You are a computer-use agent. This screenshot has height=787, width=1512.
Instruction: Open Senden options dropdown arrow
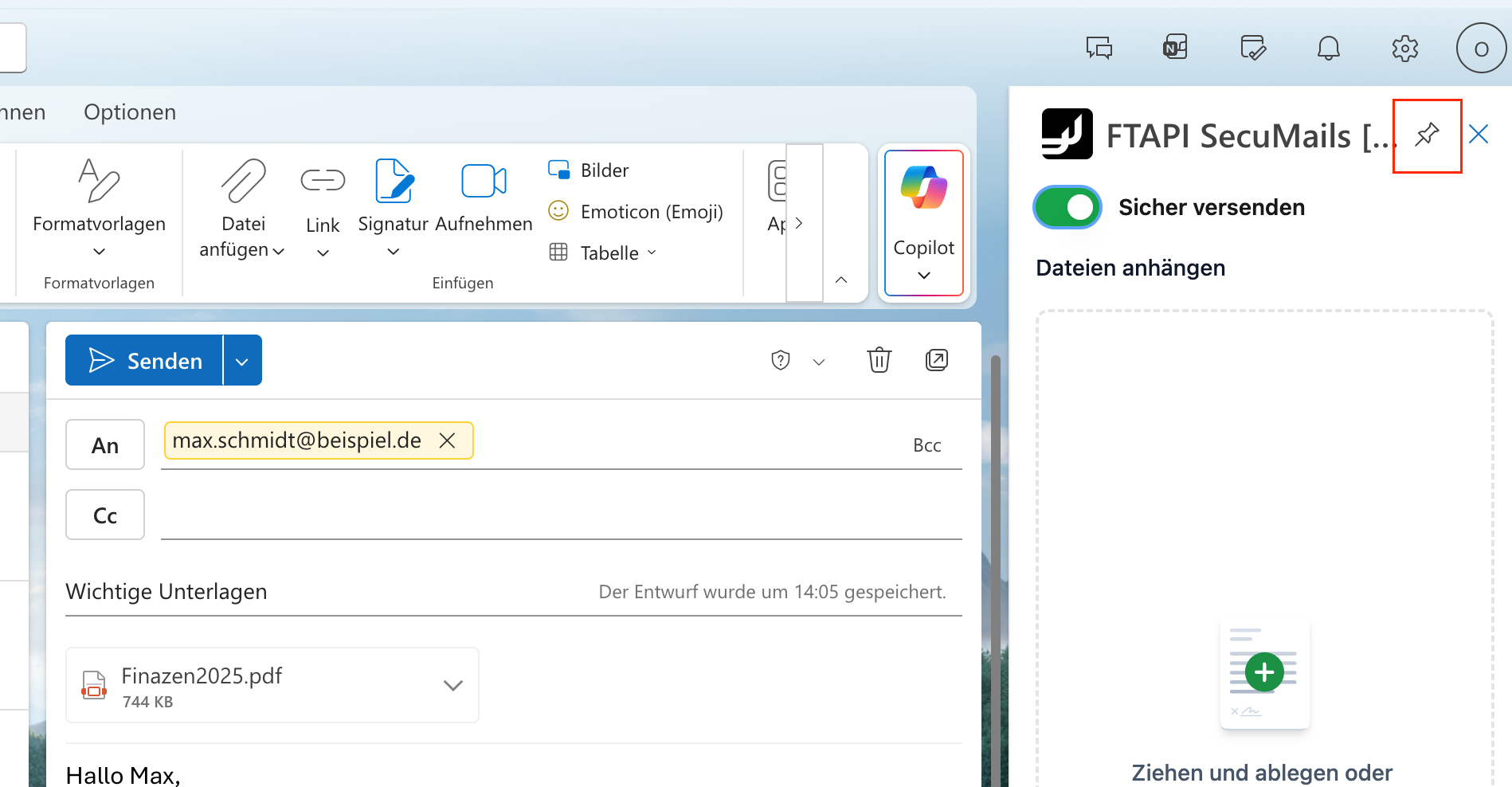click(242, 360)
